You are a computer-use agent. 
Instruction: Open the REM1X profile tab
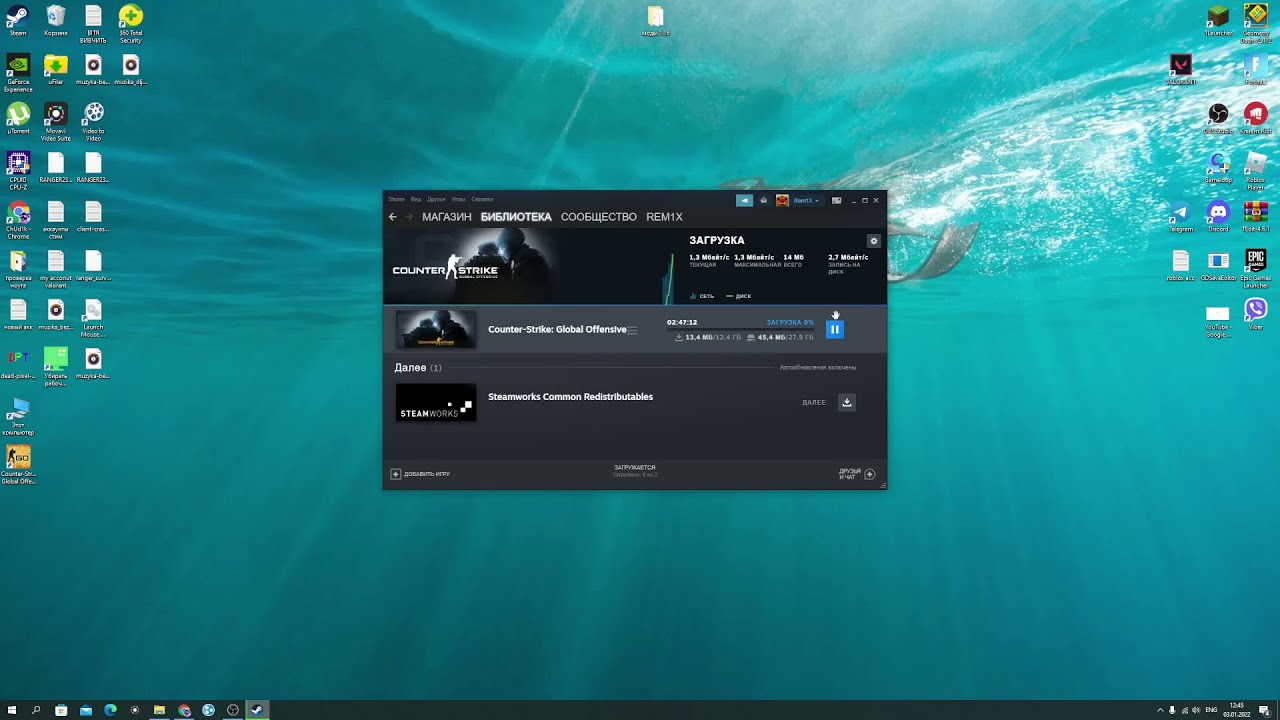pos(664,217)
